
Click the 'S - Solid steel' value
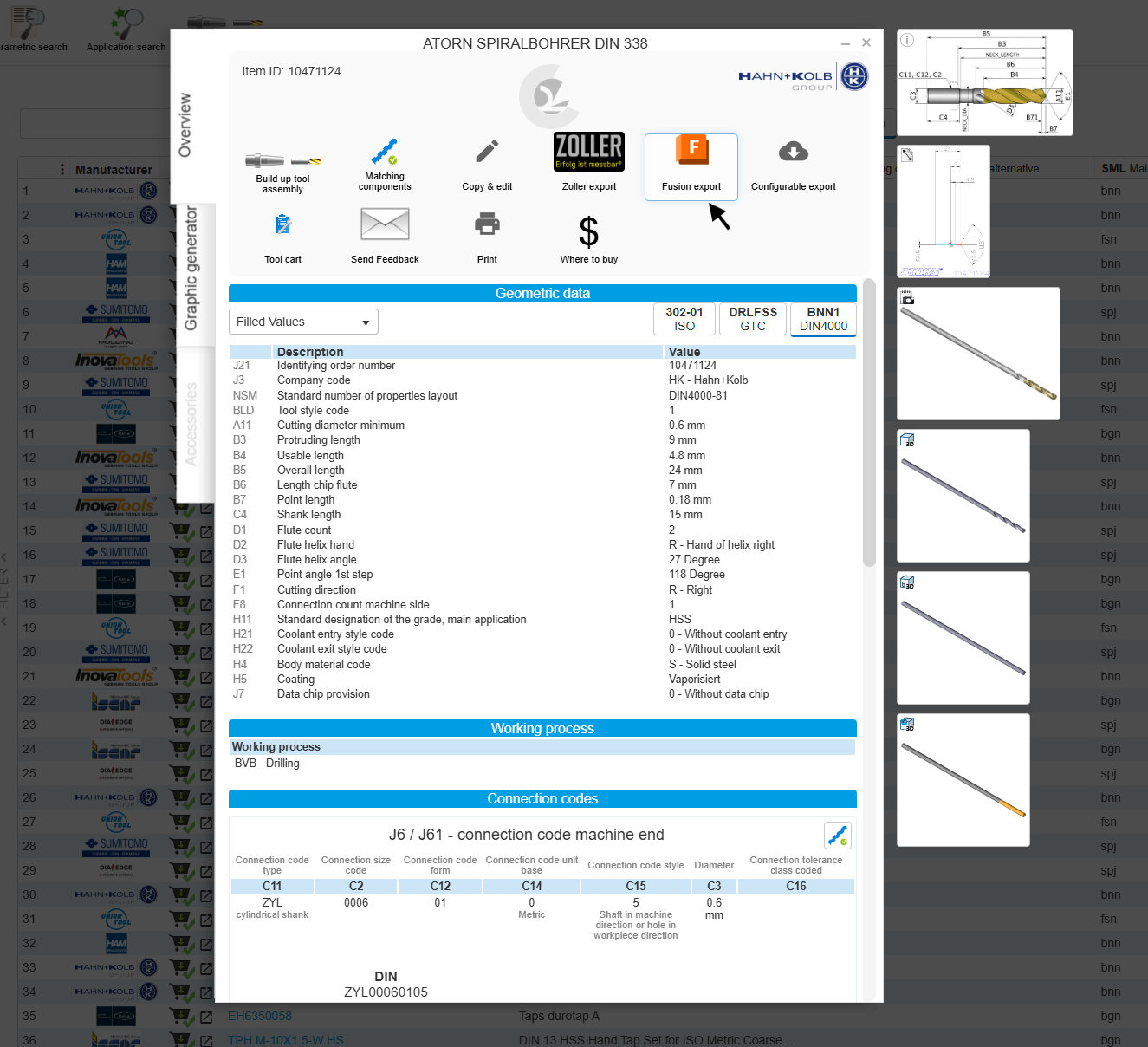pyautogui.click(x=703, y=665)
